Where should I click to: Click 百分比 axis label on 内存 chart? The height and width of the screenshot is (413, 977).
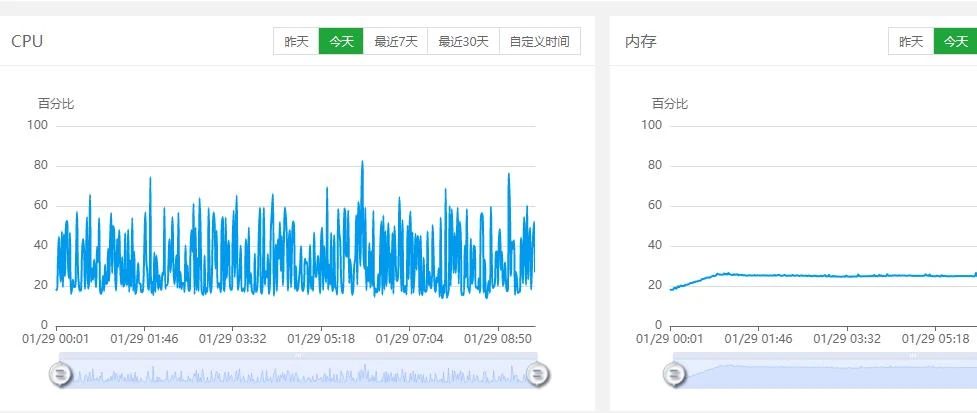(x=670, y=103)
